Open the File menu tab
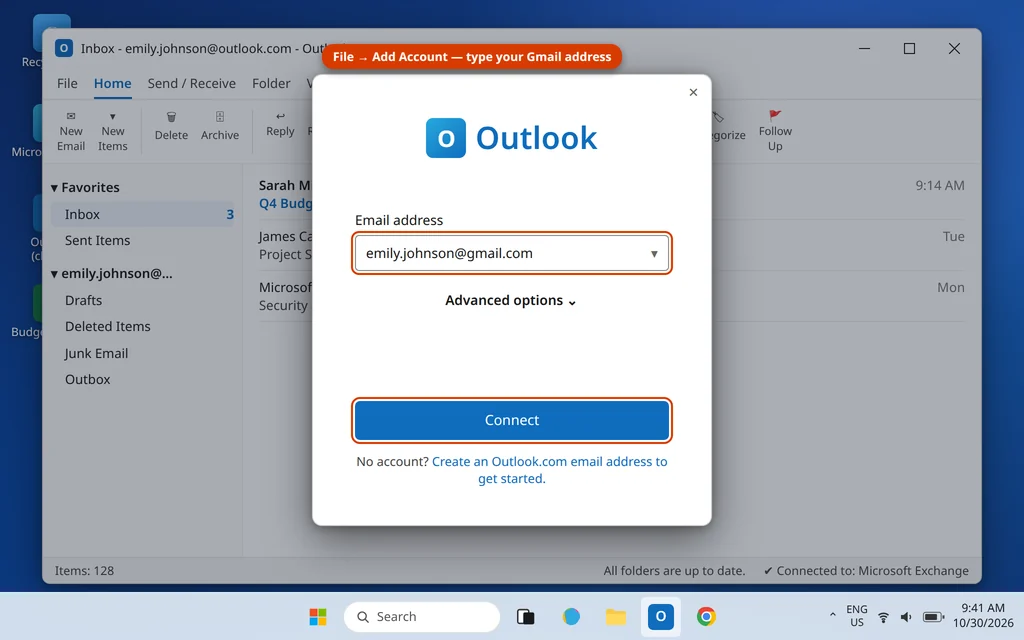This screenshot has height=640, width=1024. [67, 84]
